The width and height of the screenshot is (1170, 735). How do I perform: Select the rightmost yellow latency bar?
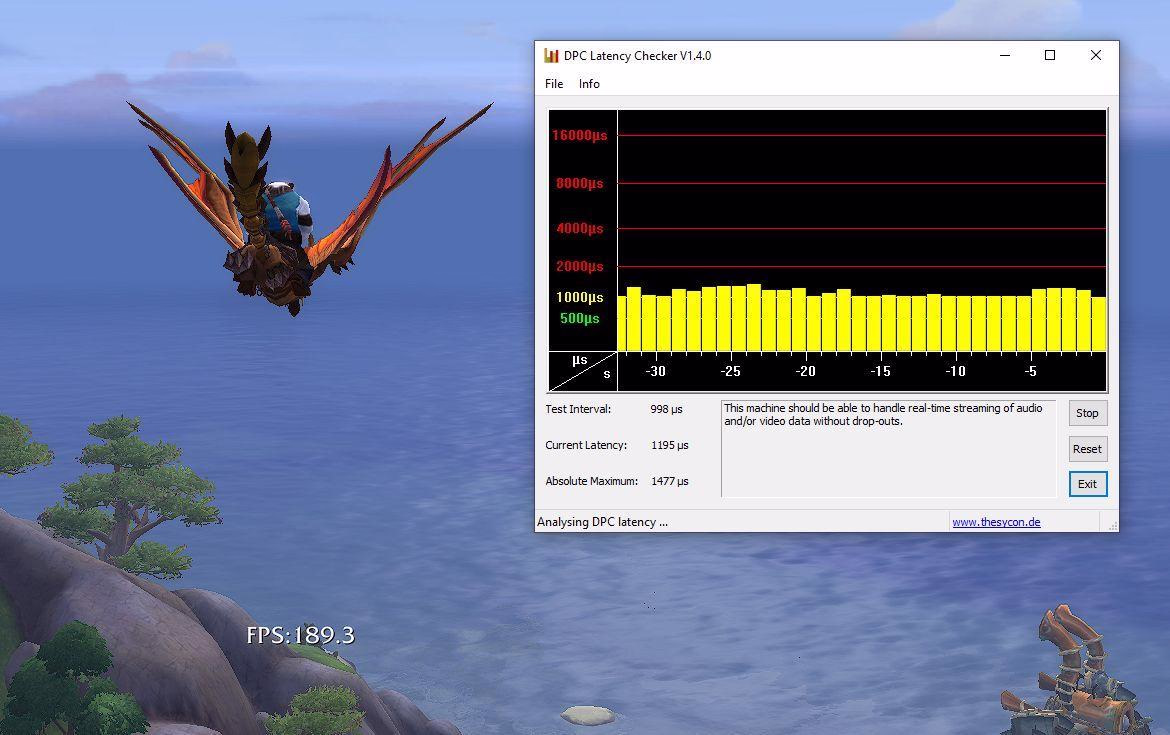coord(1098,324)
